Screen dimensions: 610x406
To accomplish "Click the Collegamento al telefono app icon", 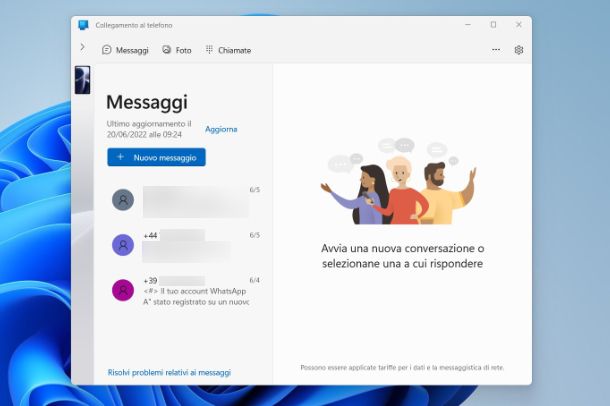I will tap(83, 25).
